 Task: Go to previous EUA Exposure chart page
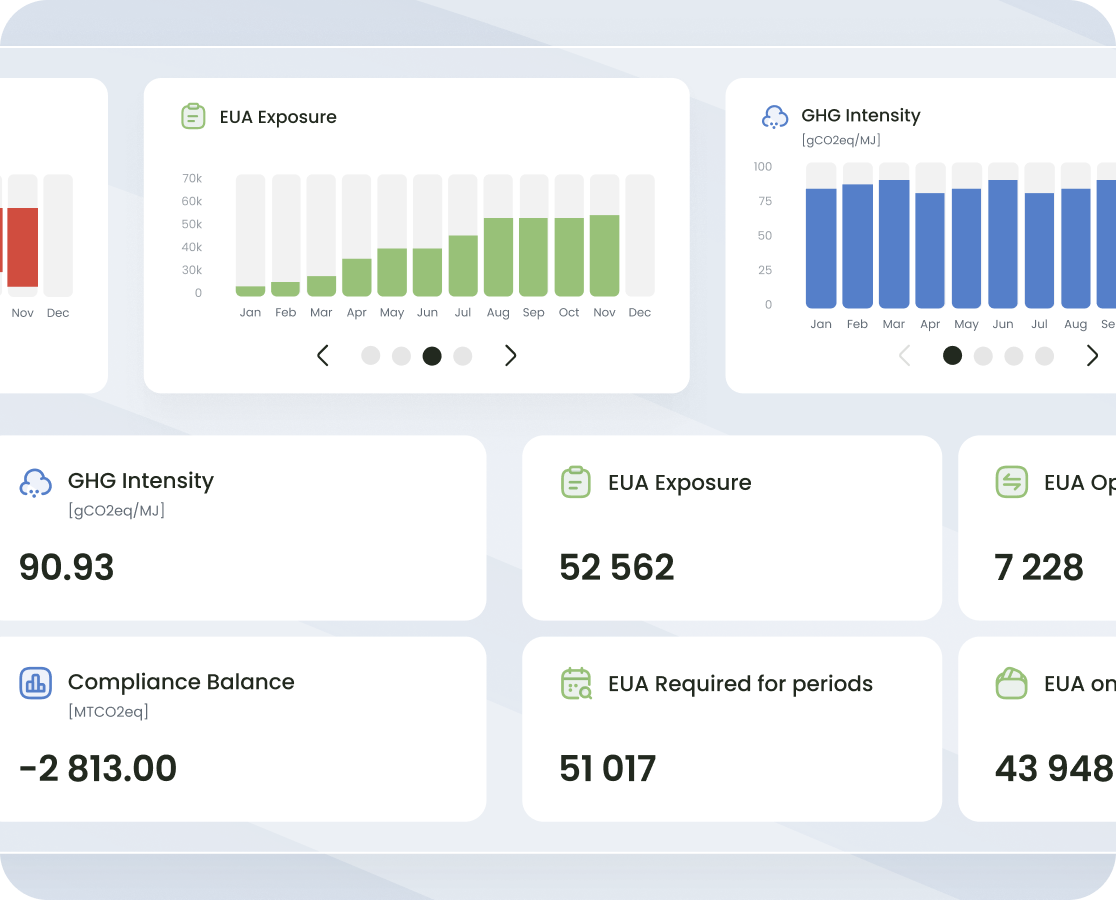coord(323,355)
